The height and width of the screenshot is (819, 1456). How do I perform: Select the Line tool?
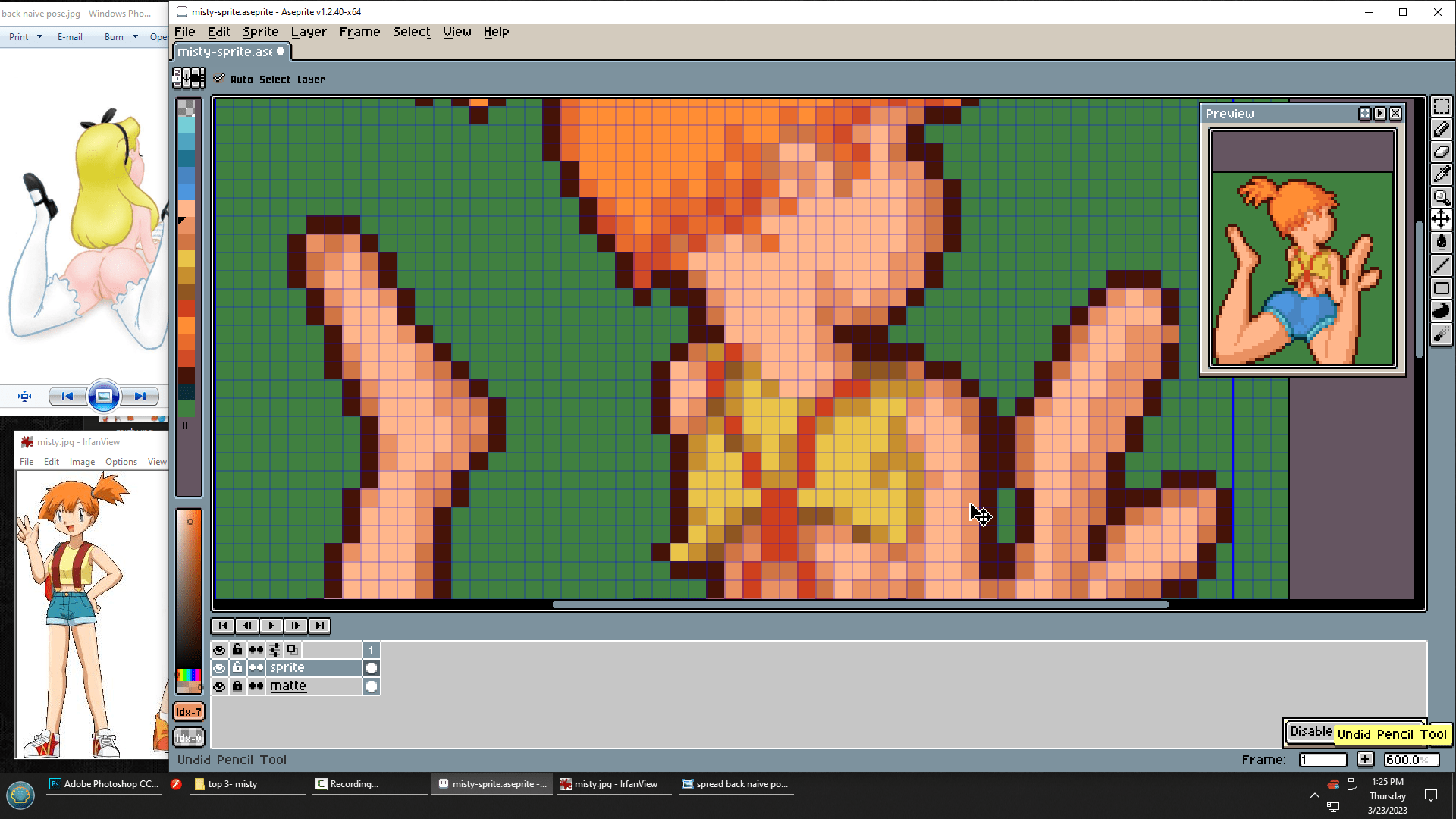1441,265
